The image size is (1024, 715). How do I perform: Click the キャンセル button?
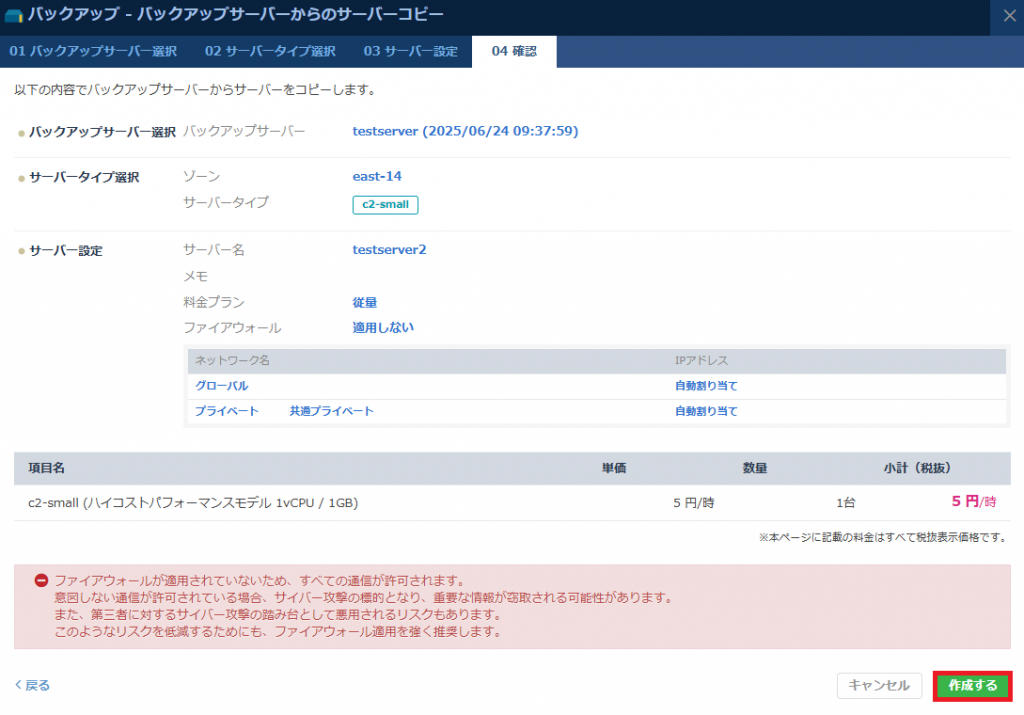tap(879, 686)
